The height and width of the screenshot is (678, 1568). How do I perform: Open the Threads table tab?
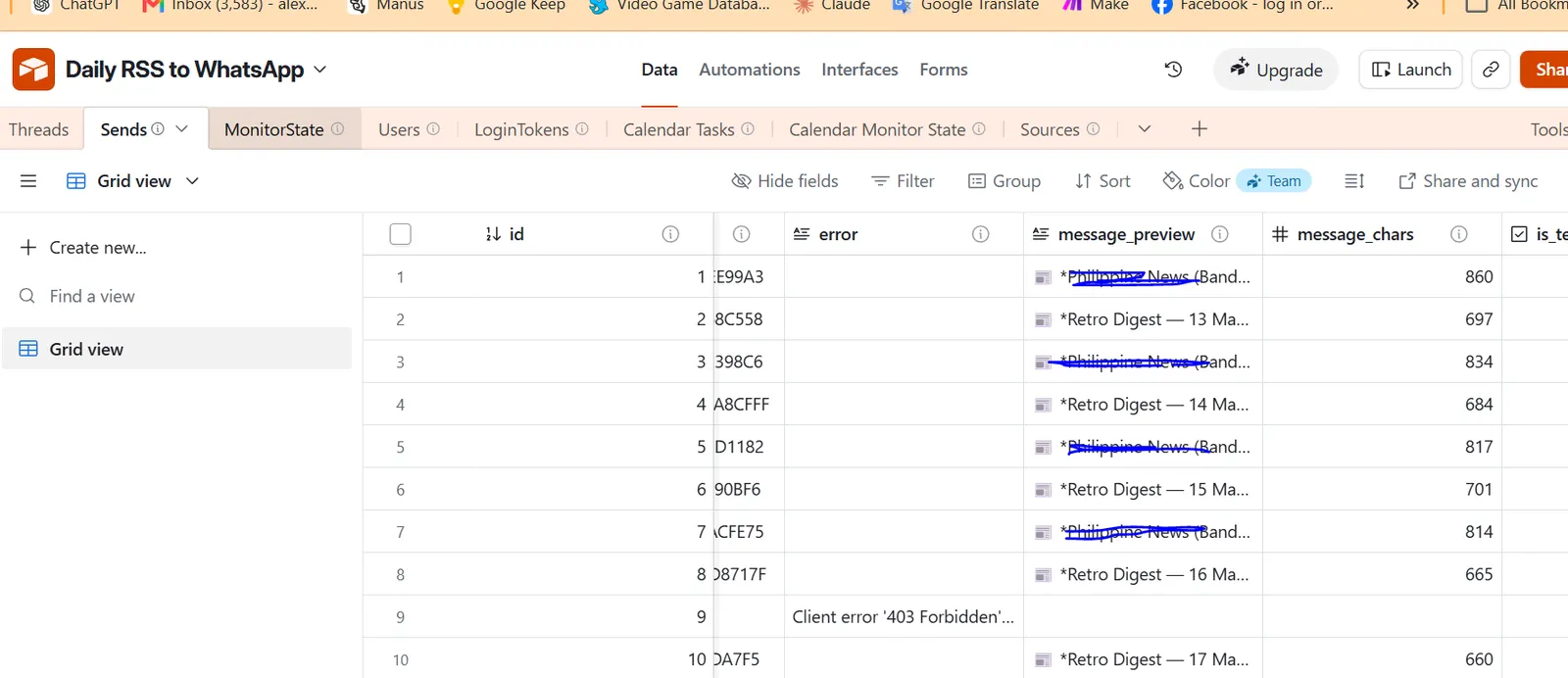[x=39, y=129]
